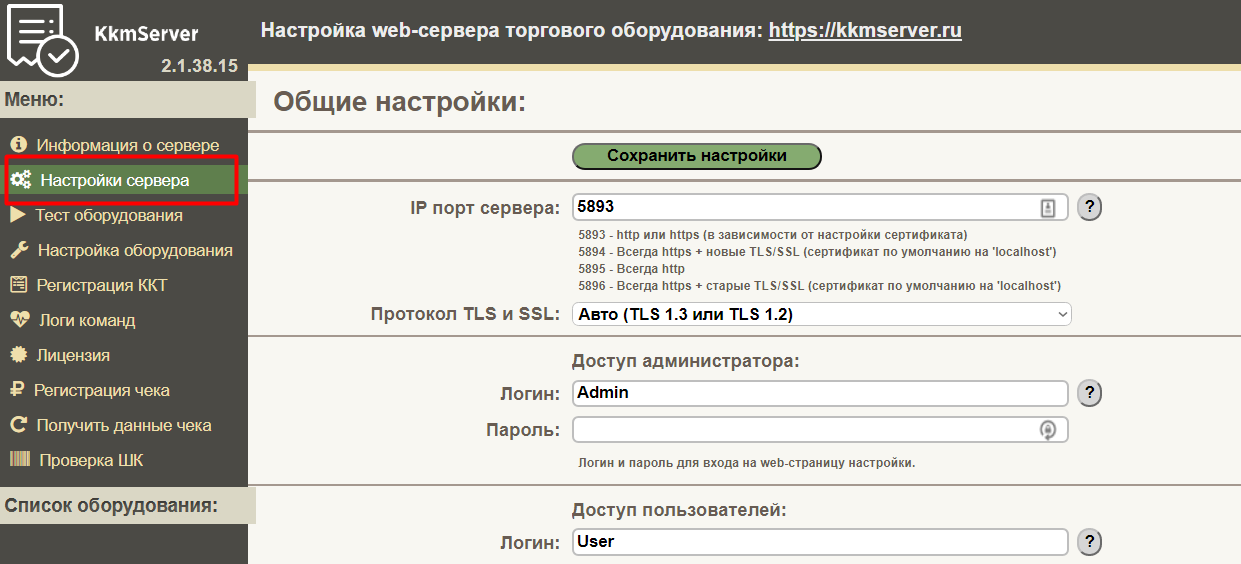Open help for user Логин
The image size is (1241, 564).
tap(1090, 542)
